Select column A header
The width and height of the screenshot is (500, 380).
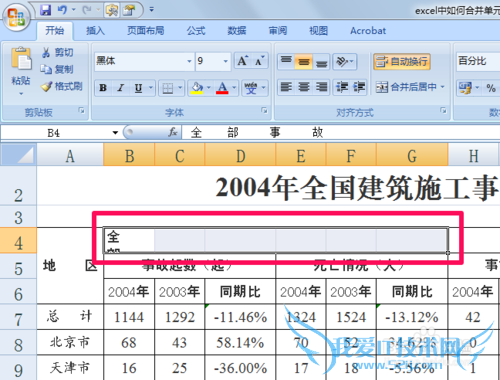tap(70, 155)
